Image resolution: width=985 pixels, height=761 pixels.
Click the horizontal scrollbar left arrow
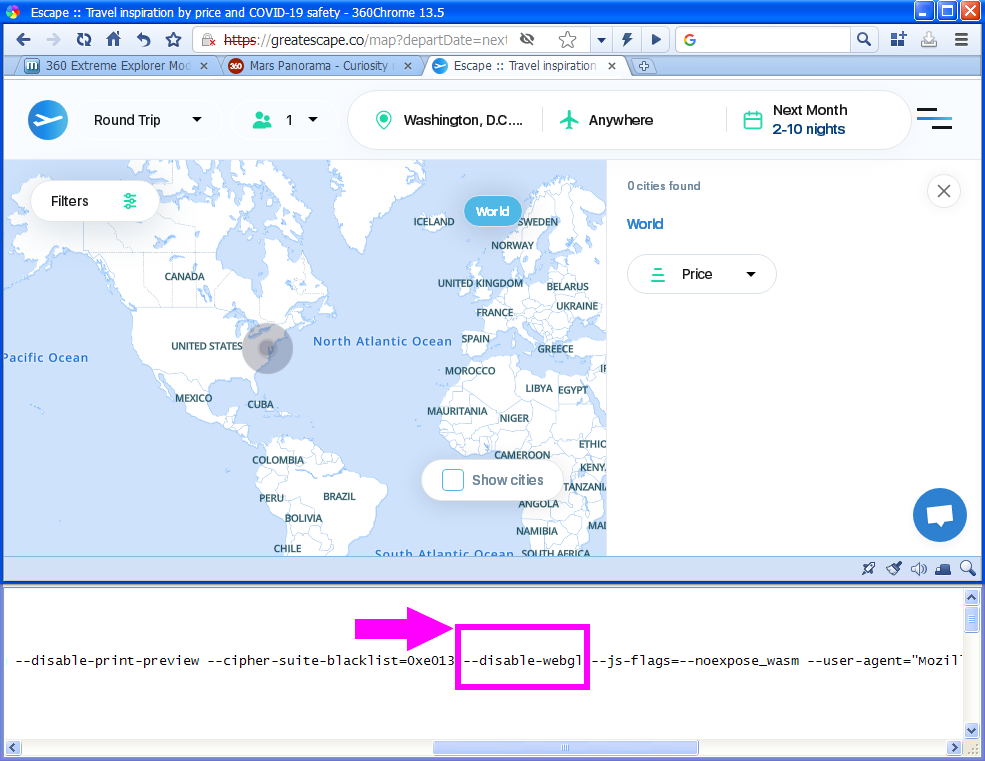click(13, 748)
